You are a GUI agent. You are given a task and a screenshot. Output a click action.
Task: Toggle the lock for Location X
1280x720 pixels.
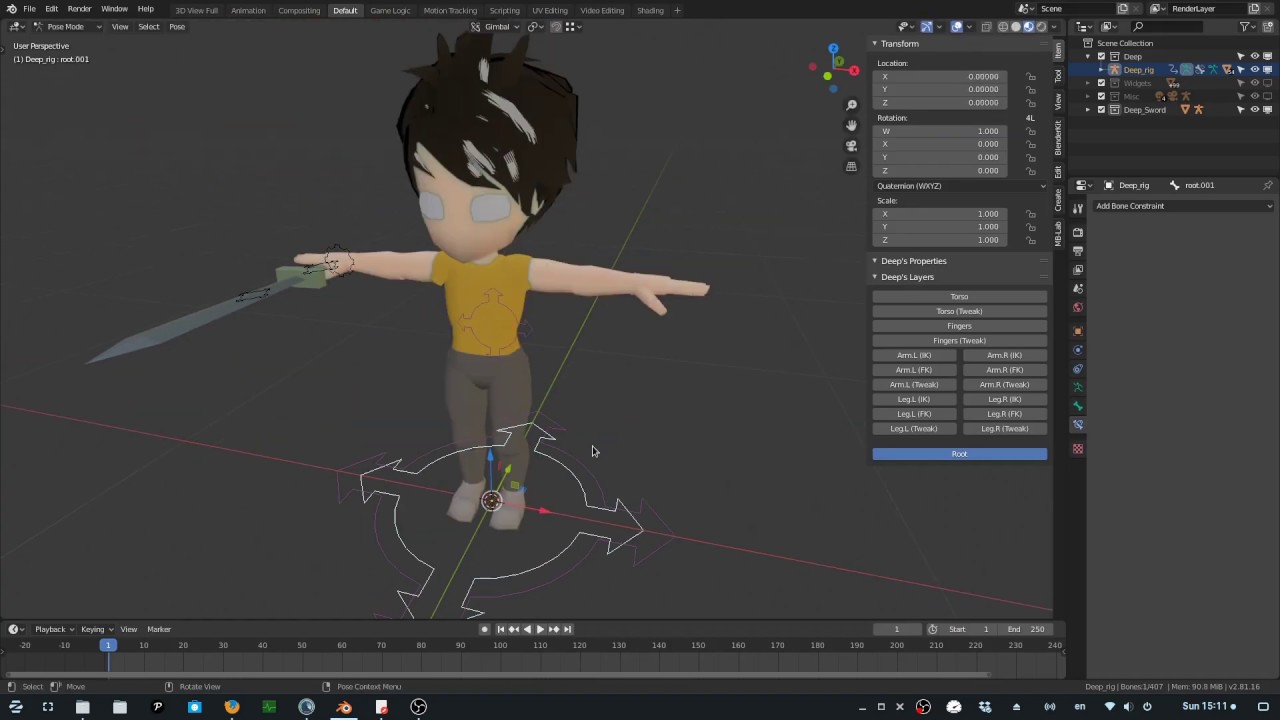click(x=1031, y=77)
